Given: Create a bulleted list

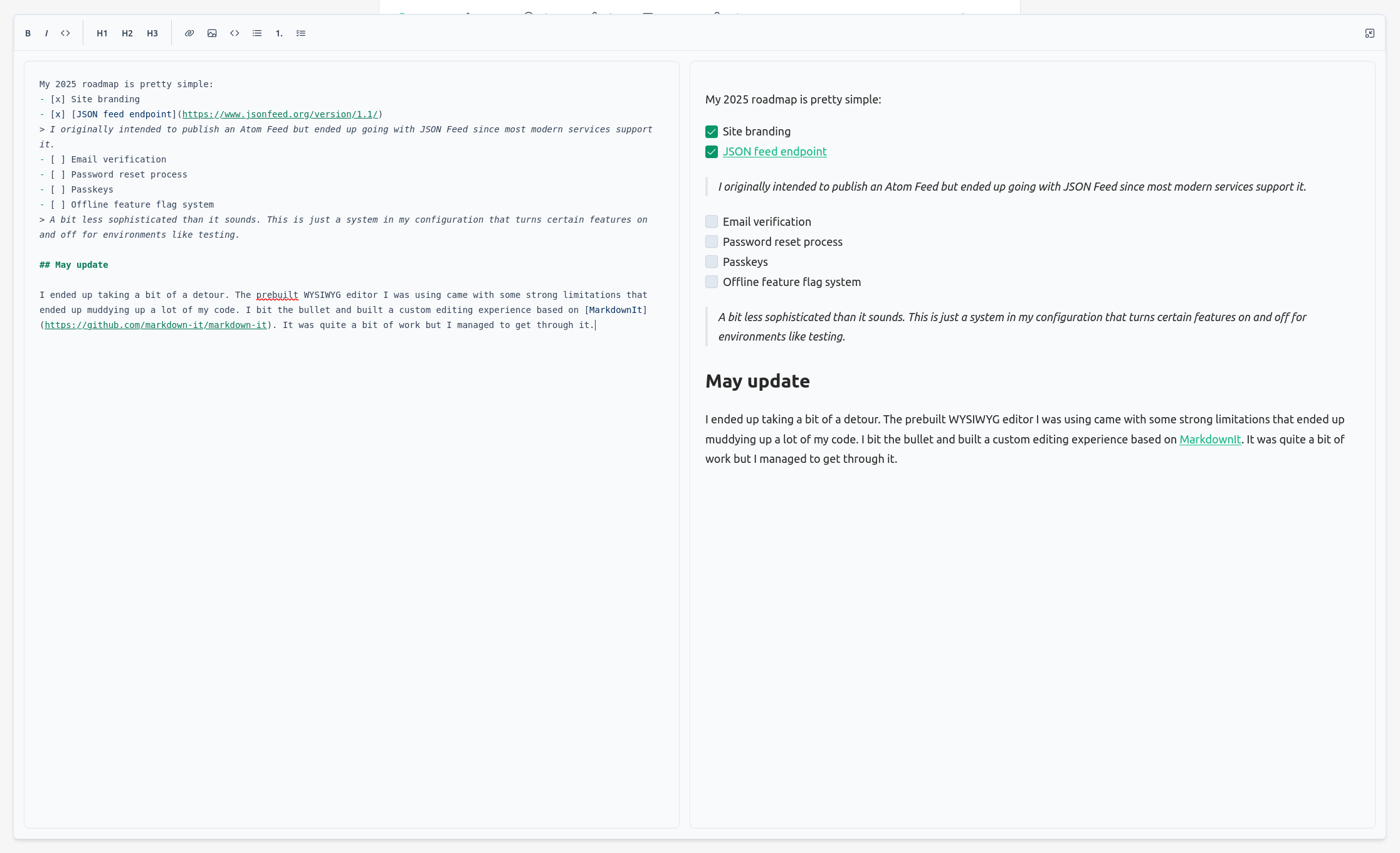Looking at the screenshot, I should click(257, 33).
